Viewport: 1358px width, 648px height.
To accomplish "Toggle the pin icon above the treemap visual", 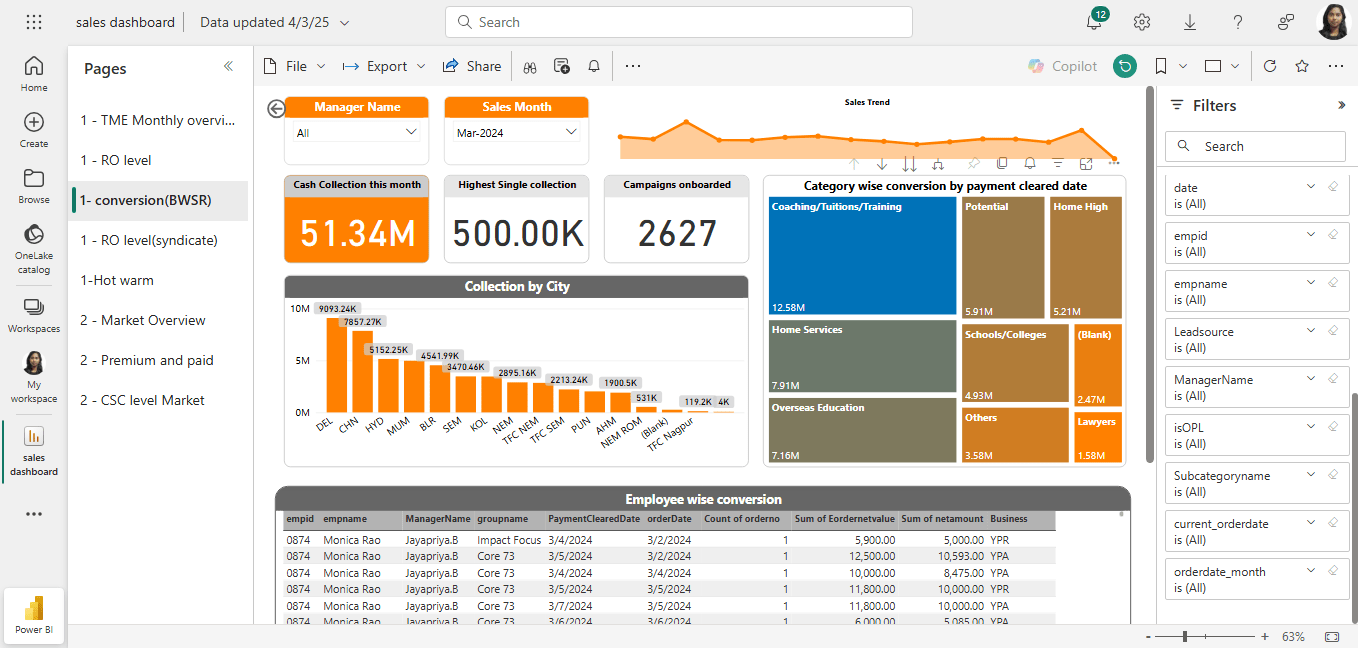I will pos(974,163).
